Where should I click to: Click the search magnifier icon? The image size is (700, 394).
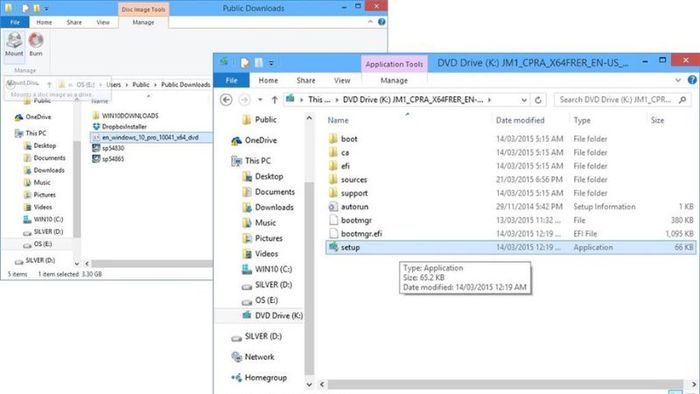point(682,100)
